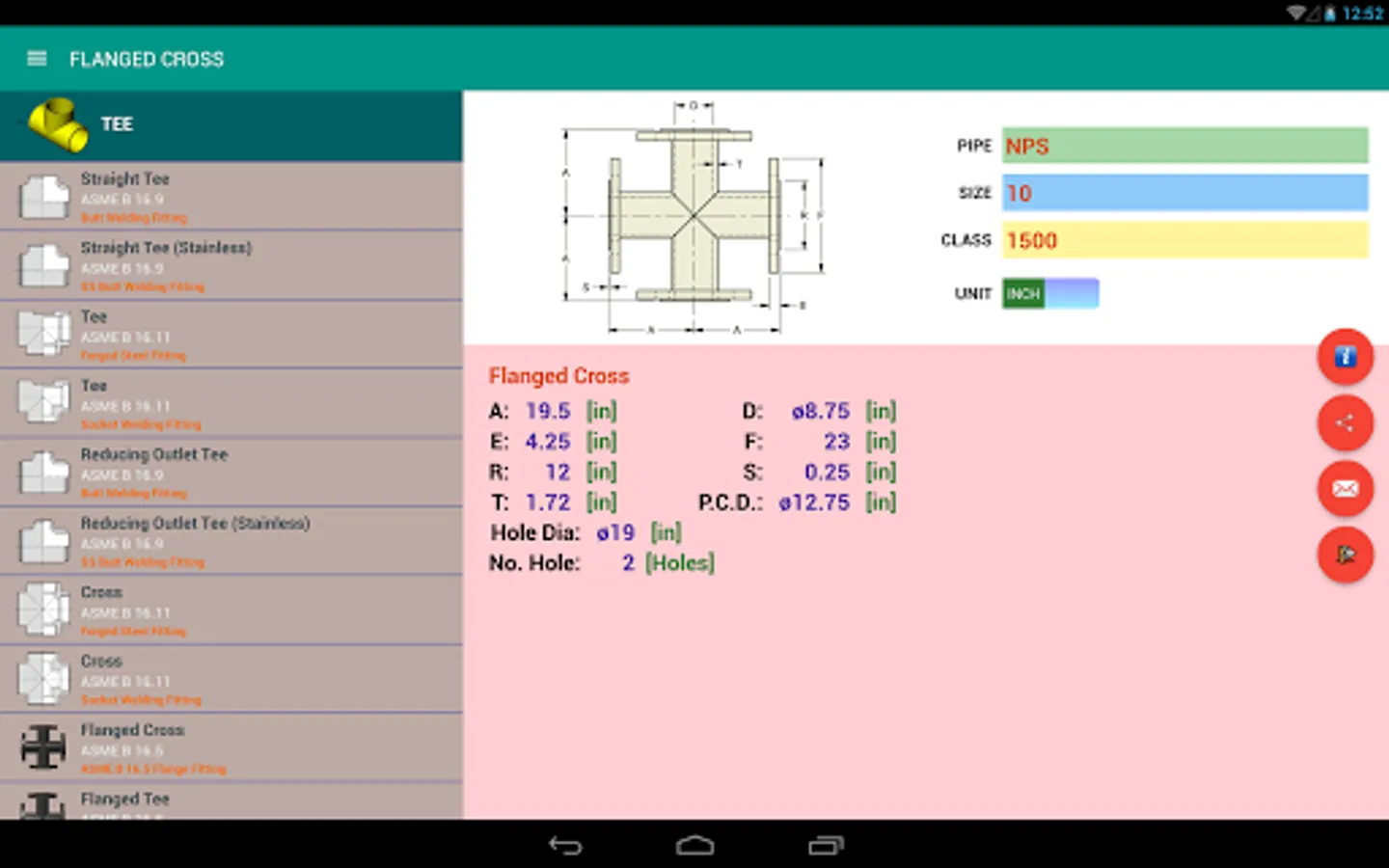Toggle the INCH unit switch
The image size is (1389, 868).
[x=1049, y=293]
